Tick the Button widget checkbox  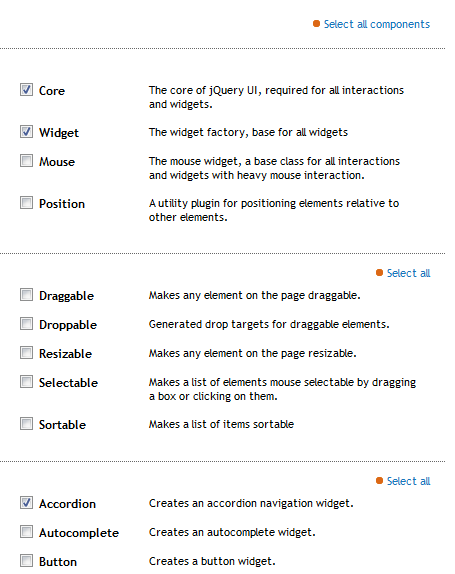coord(26,560)
